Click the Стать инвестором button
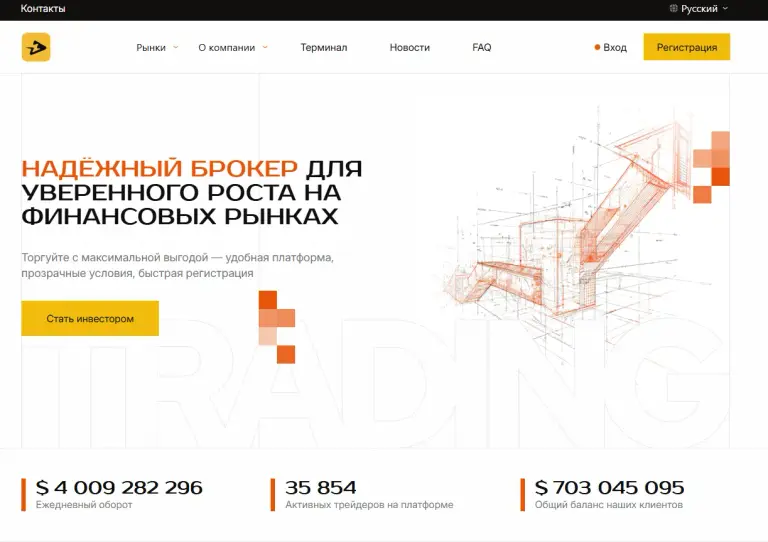768x542 pixels. (90, 318)
